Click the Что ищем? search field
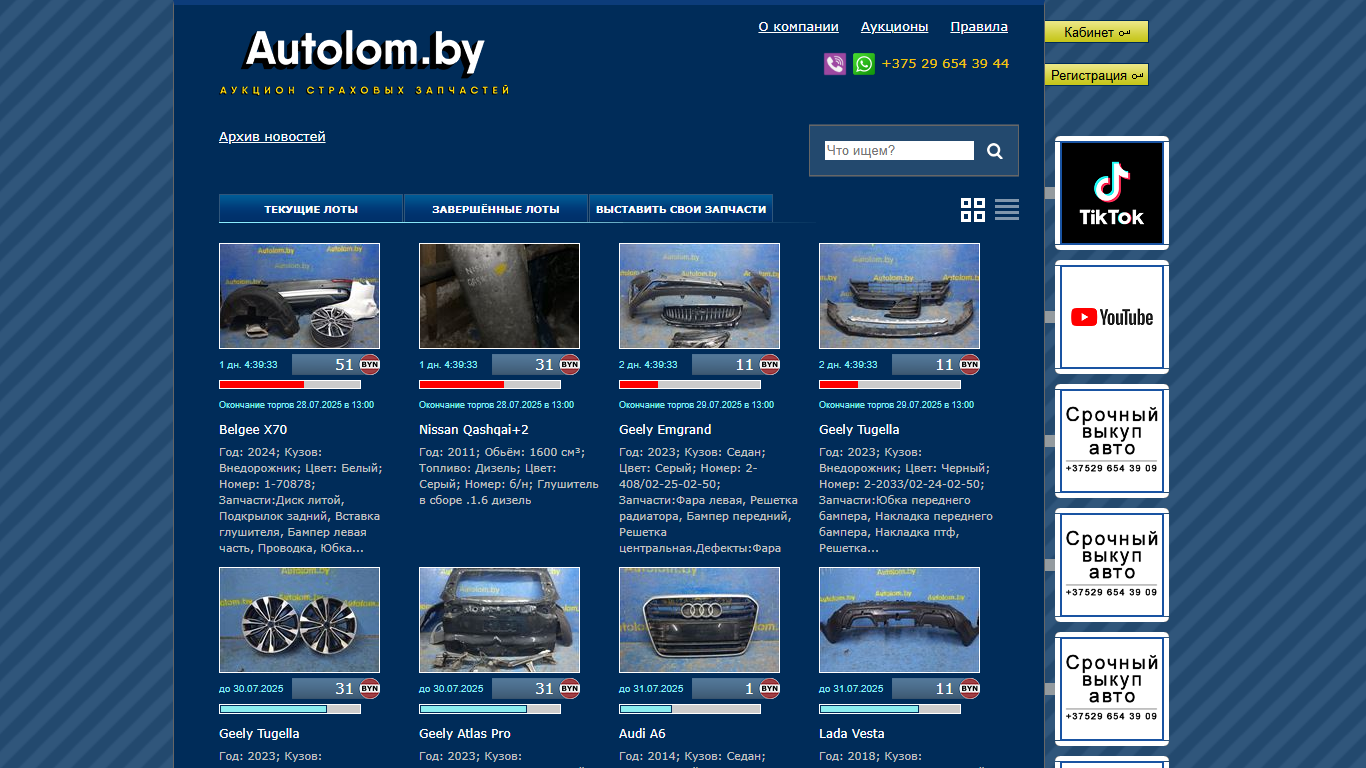The height and width of the screenshot is (768, 1366). coord(899,151)
